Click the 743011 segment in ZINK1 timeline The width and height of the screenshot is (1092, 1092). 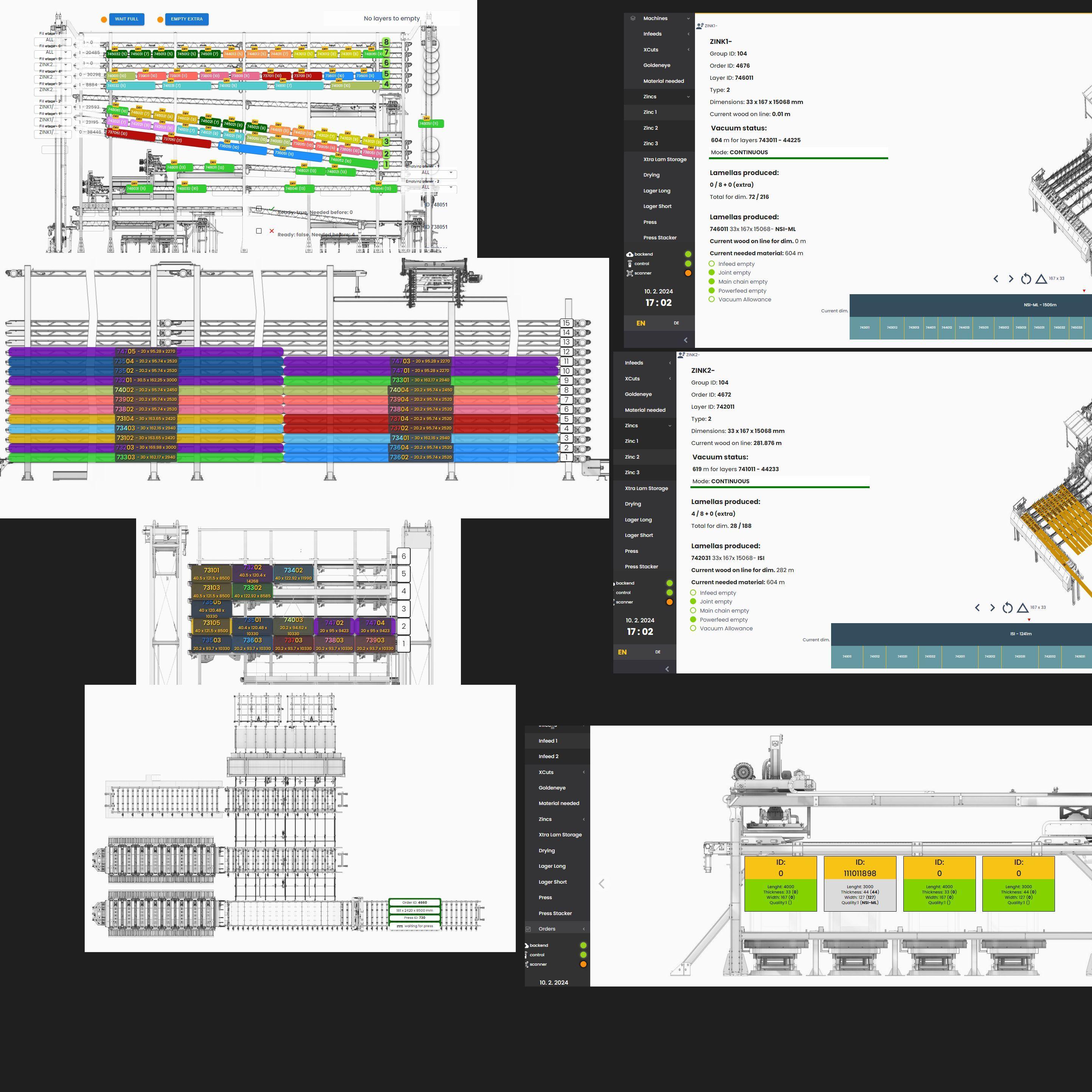coord(864,328)
